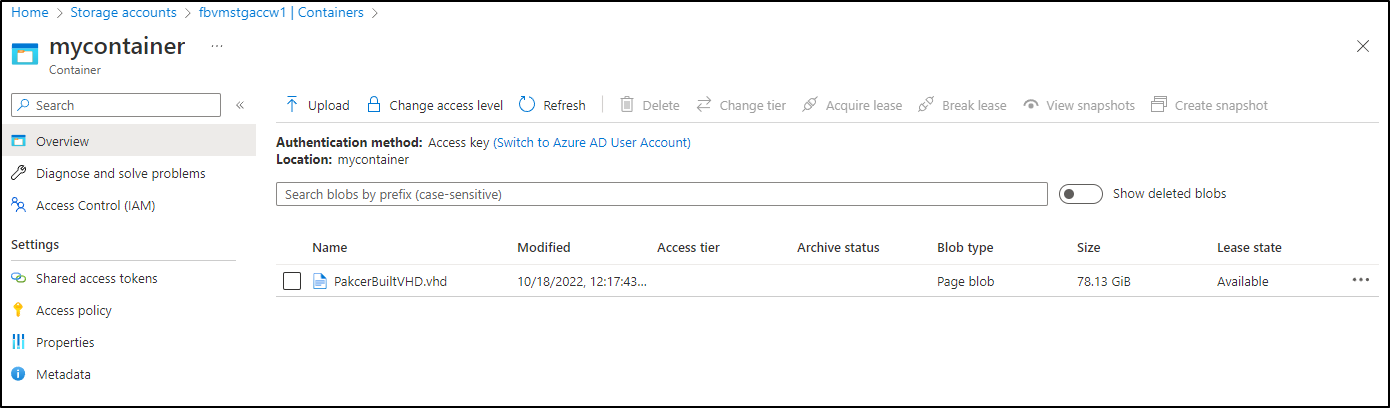This screenshot has height=408, width=1390.
Task: Click the PakcerBuiltVHD.vhd file icon
Action: 320,281
